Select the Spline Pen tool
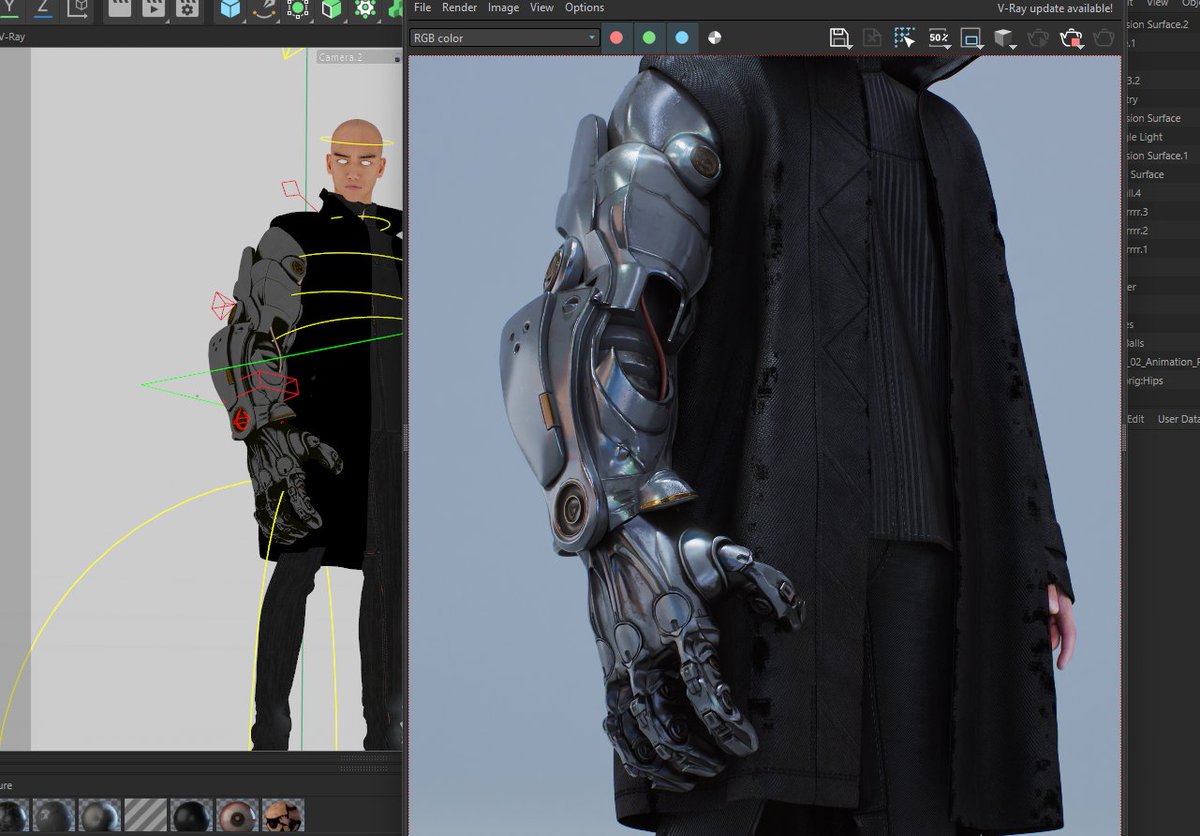This screenshot has height=836, width=1200. coord(265,8)
